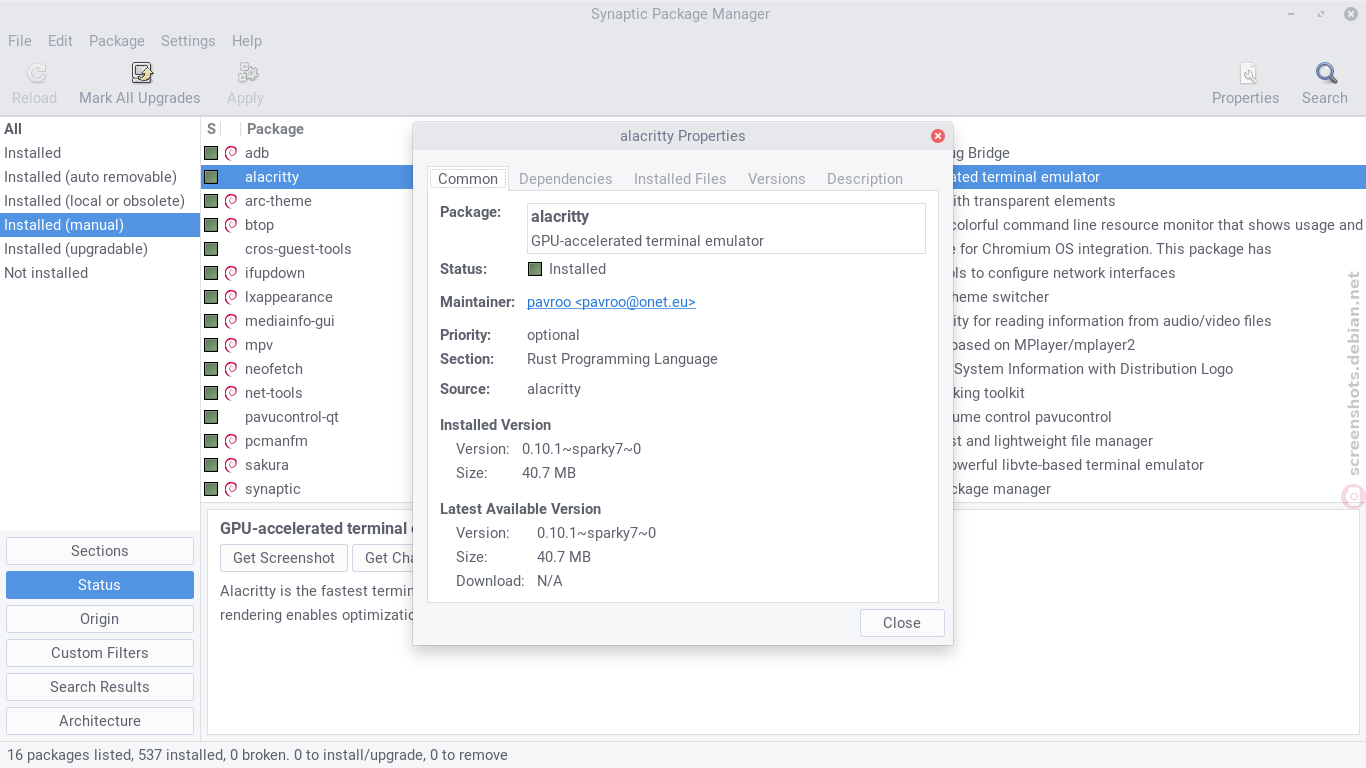Select the Installed filter
The image size is (1366, 768).
[100, 153]
